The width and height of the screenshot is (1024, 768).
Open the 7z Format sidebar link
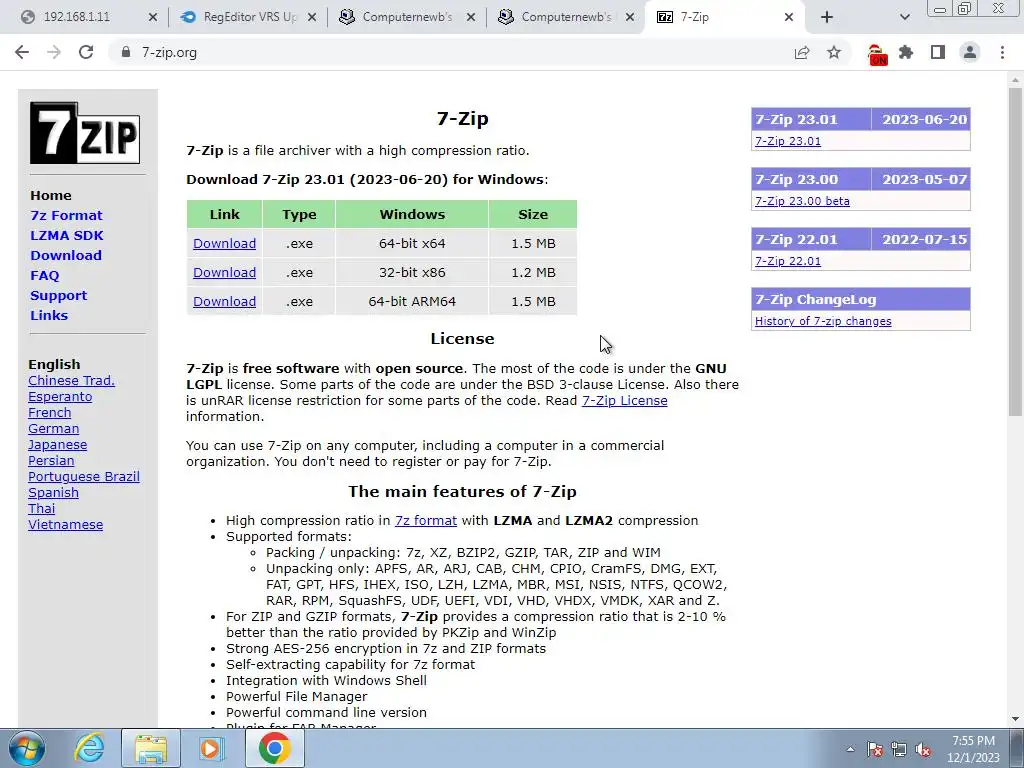tap(66, 216)
